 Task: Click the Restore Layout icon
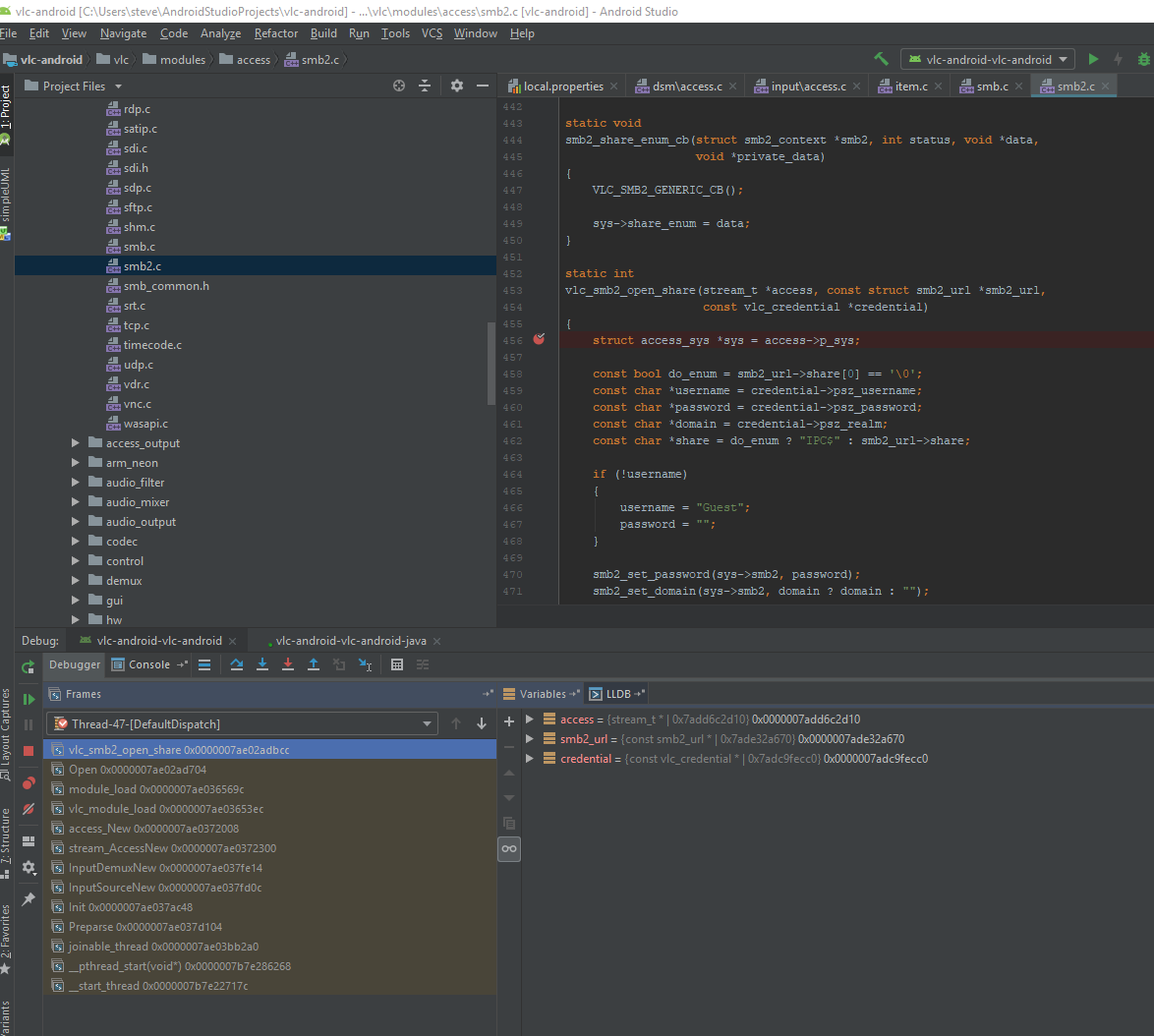[29, 841]
